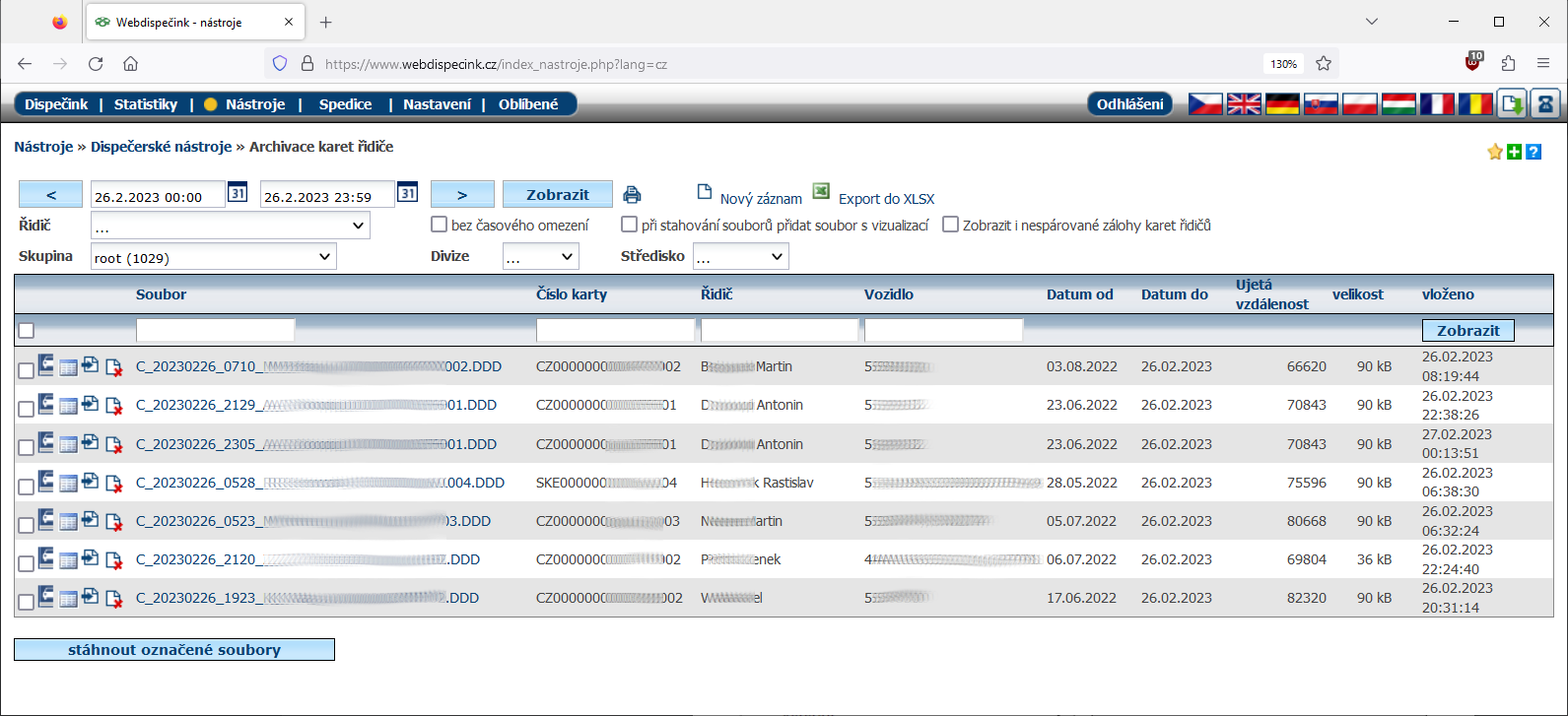Enable the 'bez časového omezení' checkbox

(x=440, y=225)
